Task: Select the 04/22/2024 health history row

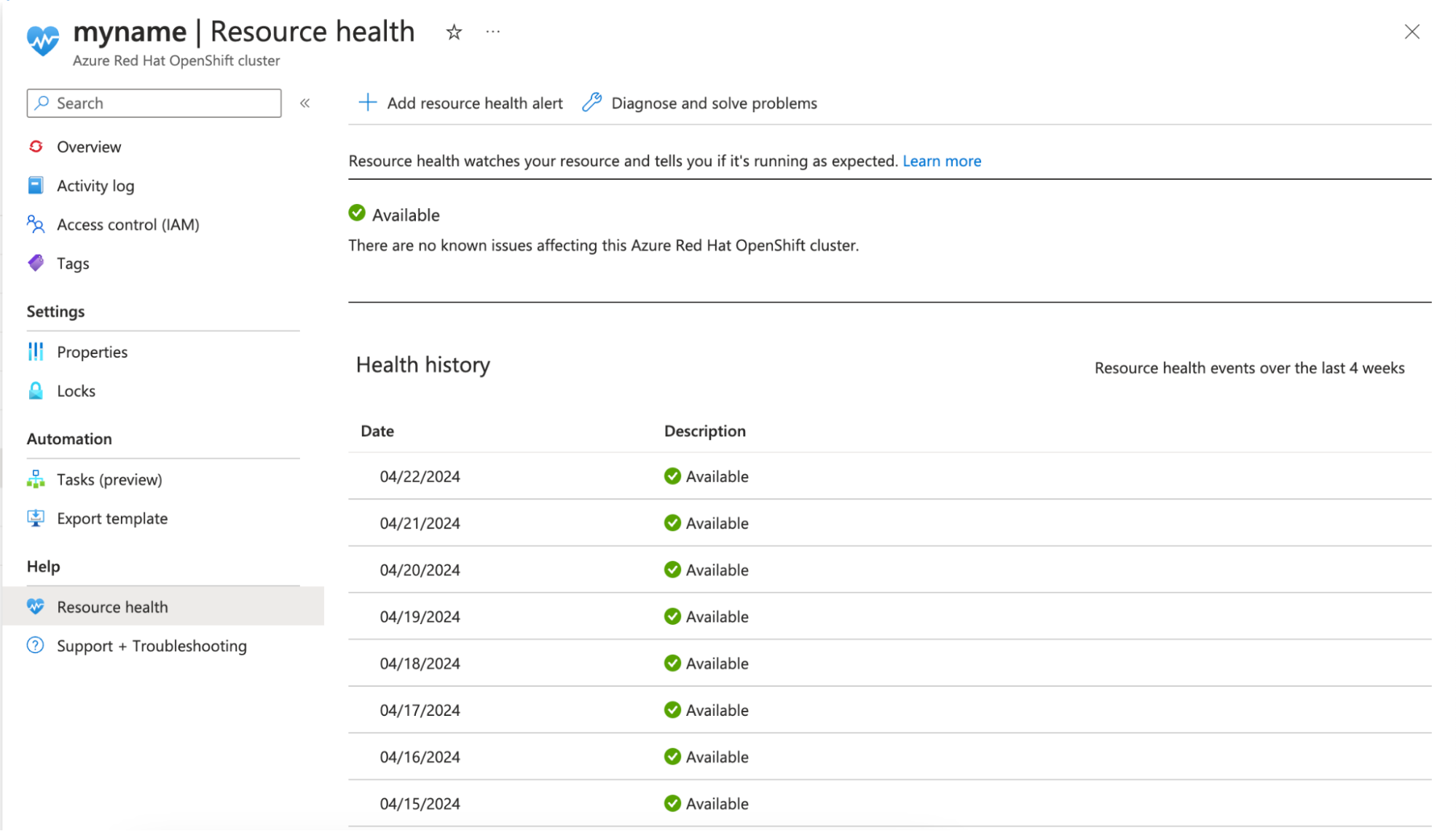Action: pyautogui.click(x=420, y=476)
